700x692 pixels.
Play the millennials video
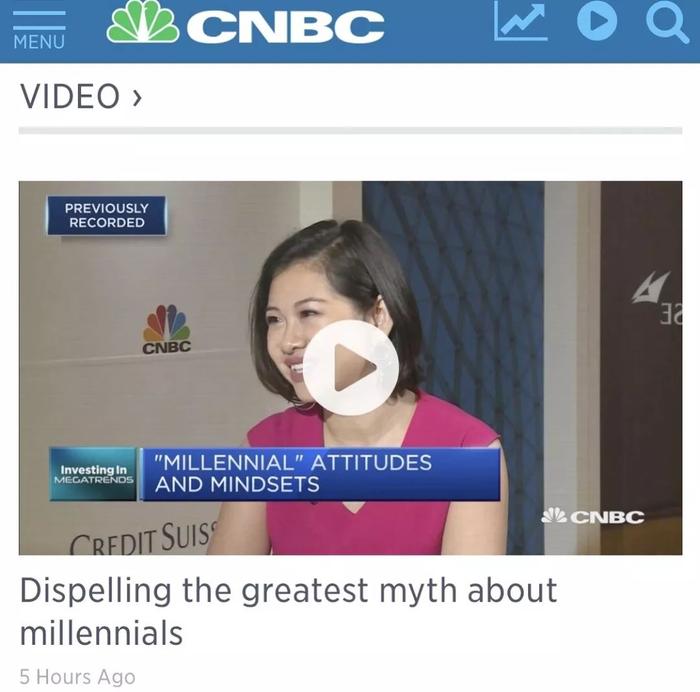point(351,367)
